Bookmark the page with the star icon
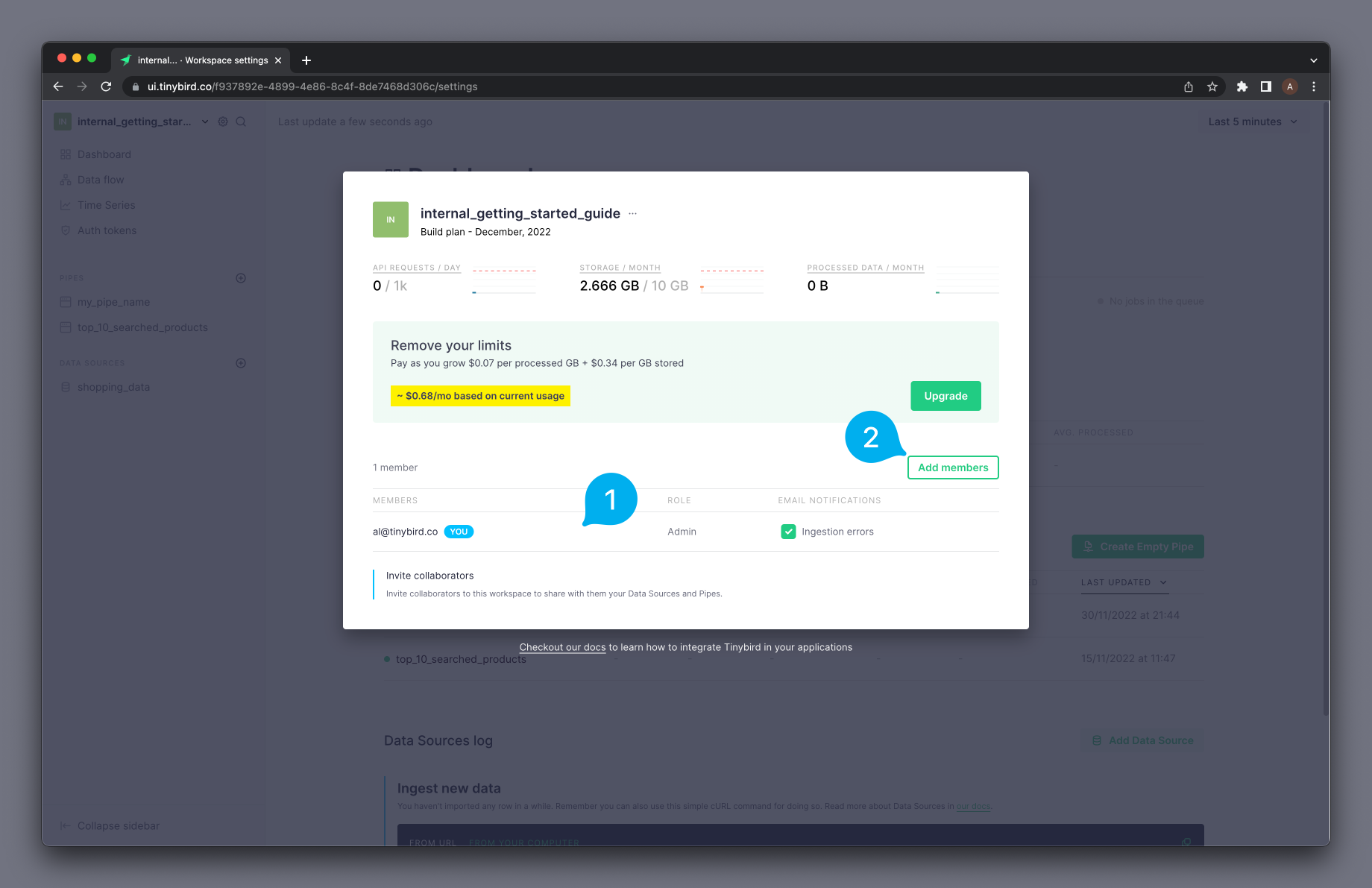This screenshot has height=888, width=1372. pyautogui.click(x=1212, y=86)
